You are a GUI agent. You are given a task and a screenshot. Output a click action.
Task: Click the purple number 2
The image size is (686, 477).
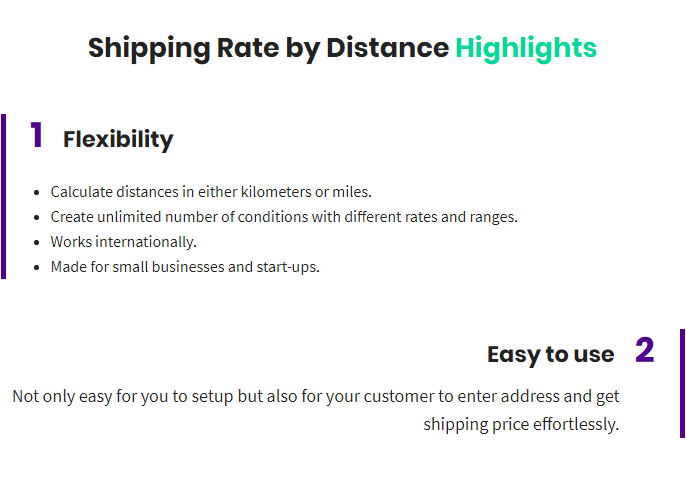pos(644,350)
